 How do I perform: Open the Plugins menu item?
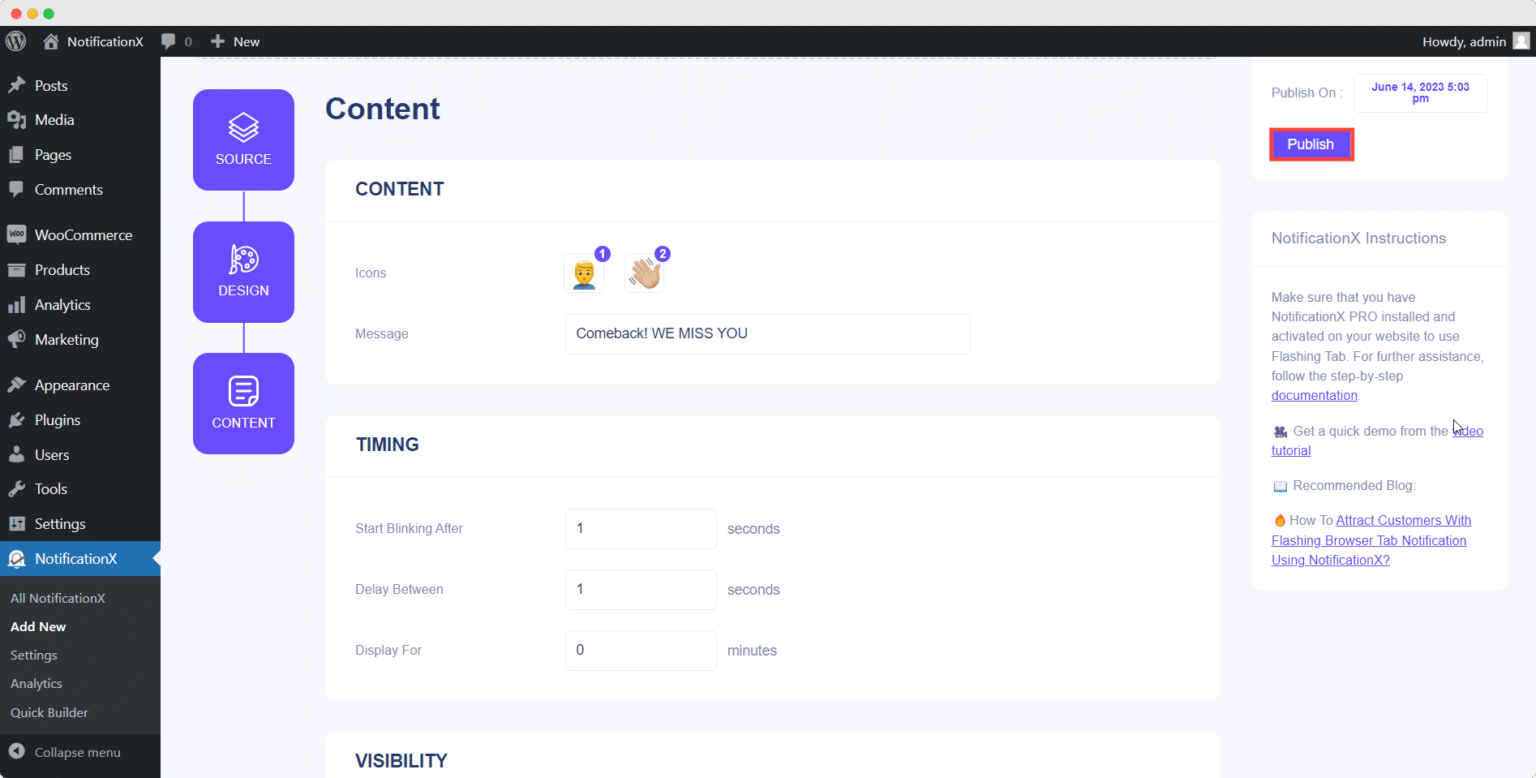pyautogui.click(x=57, y=420)
